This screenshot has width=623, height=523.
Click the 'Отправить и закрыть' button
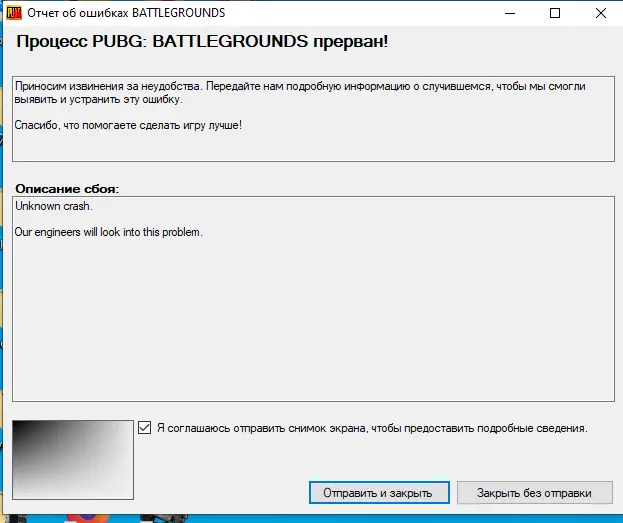[379, 493]
